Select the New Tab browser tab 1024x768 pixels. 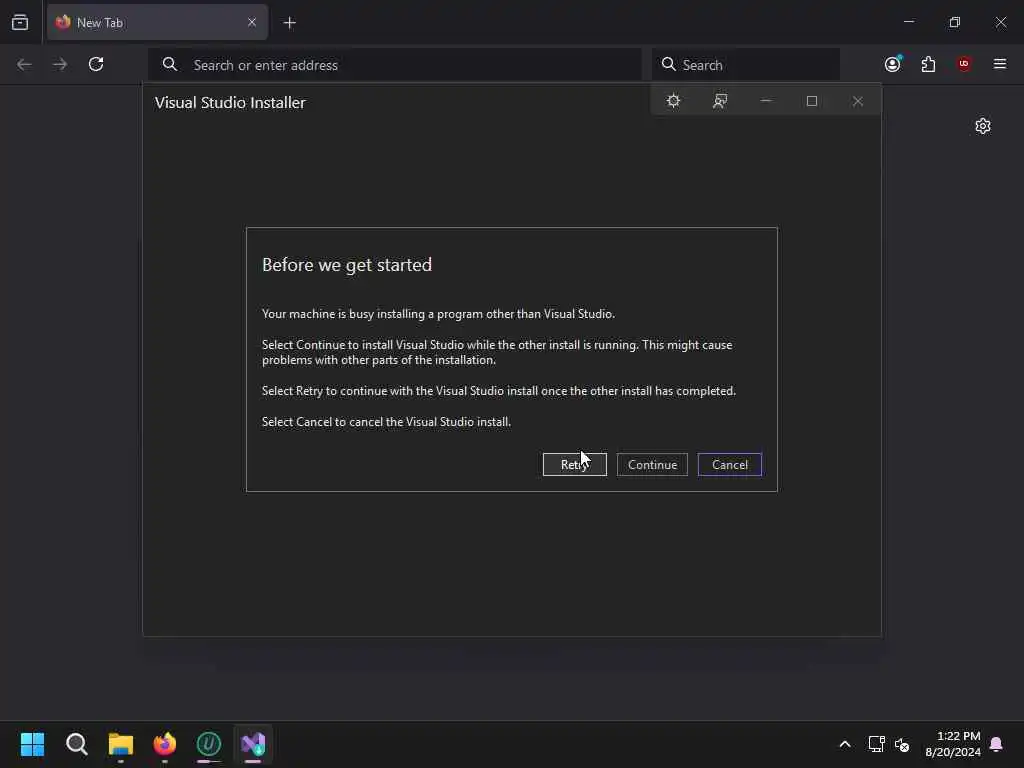coord(157,22)
